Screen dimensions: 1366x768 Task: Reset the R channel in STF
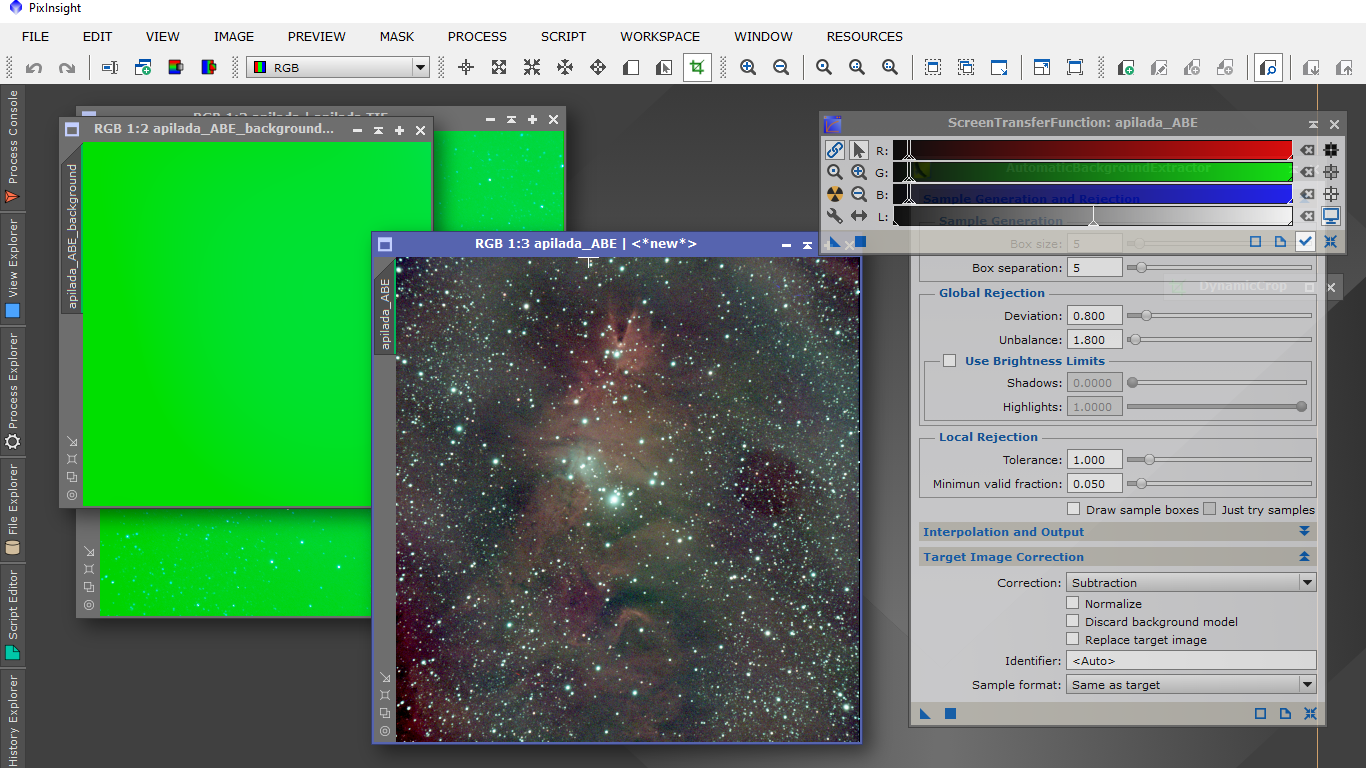pos(1307,150)
